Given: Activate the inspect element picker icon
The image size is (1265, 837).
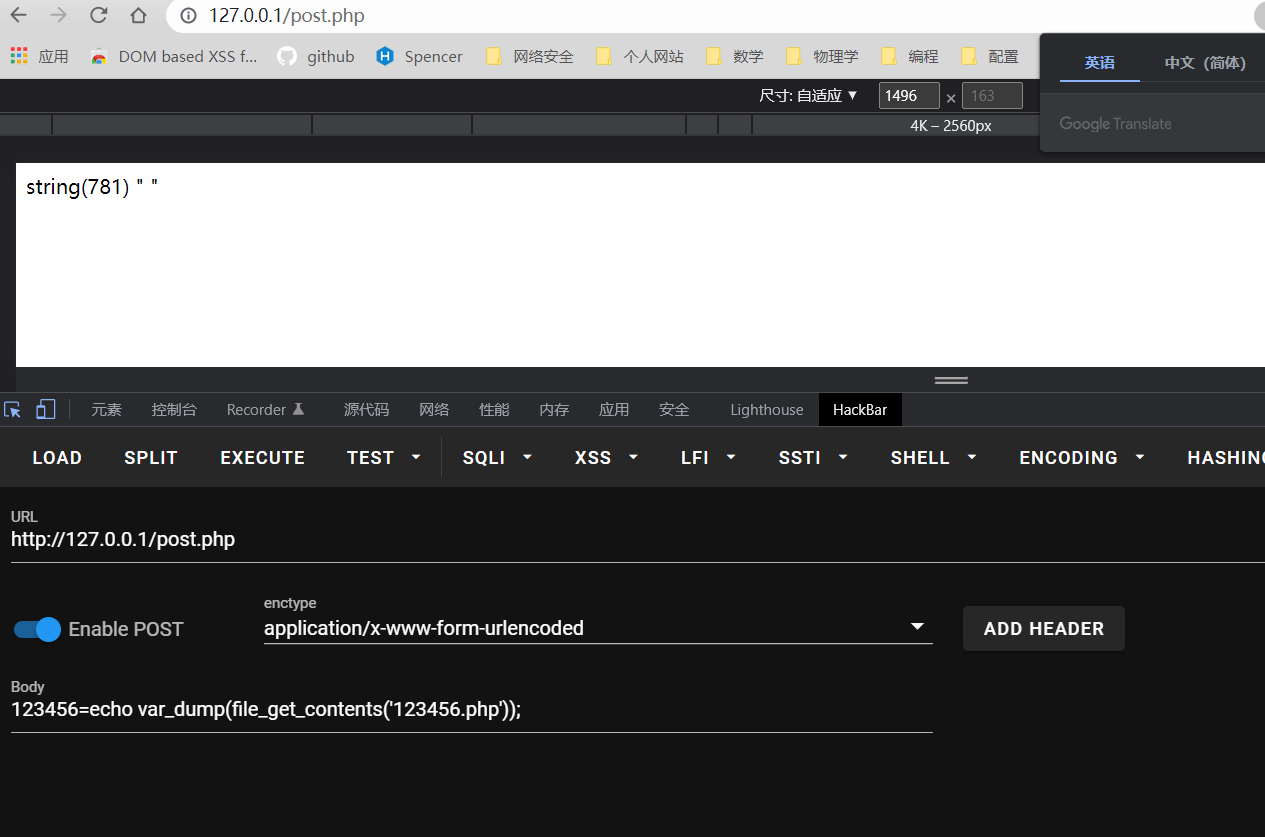Looking at the screenshot, I should click(x=13, y=409).
